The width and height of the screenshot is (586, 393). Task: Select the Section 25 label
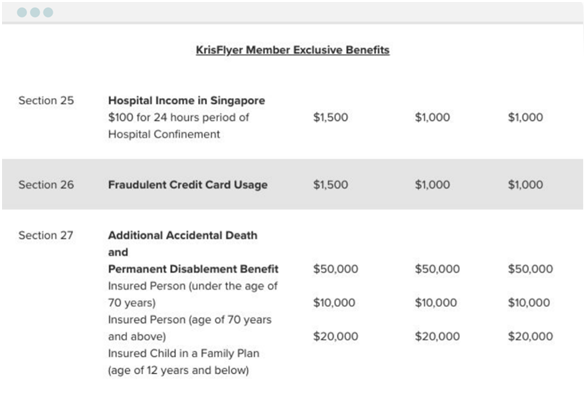(x=46, y=100)
